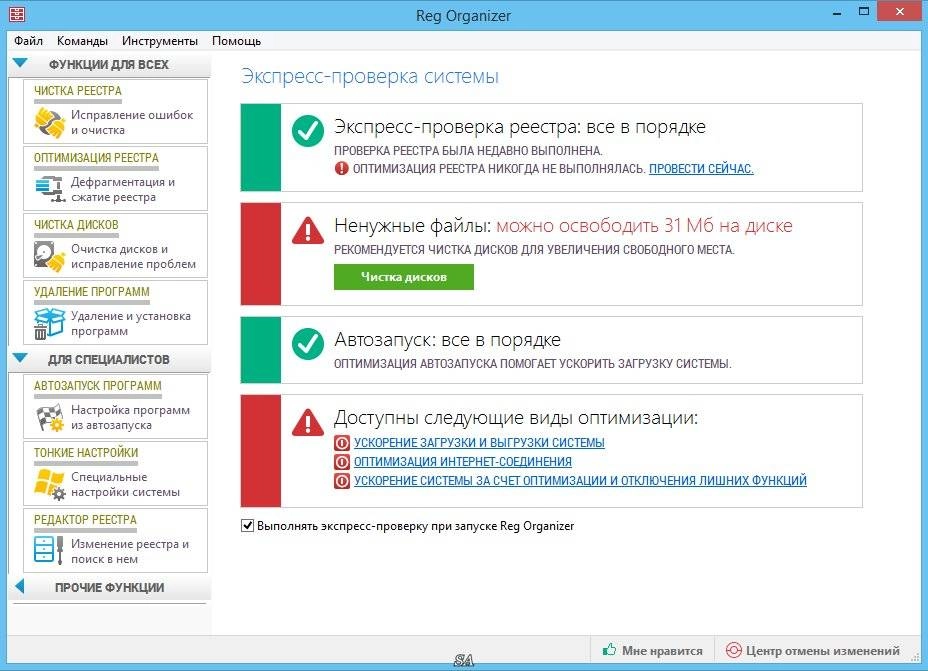928x671 pixels.
Task: Click red warning triangle for unneeded files
Action: click(308, 230)
